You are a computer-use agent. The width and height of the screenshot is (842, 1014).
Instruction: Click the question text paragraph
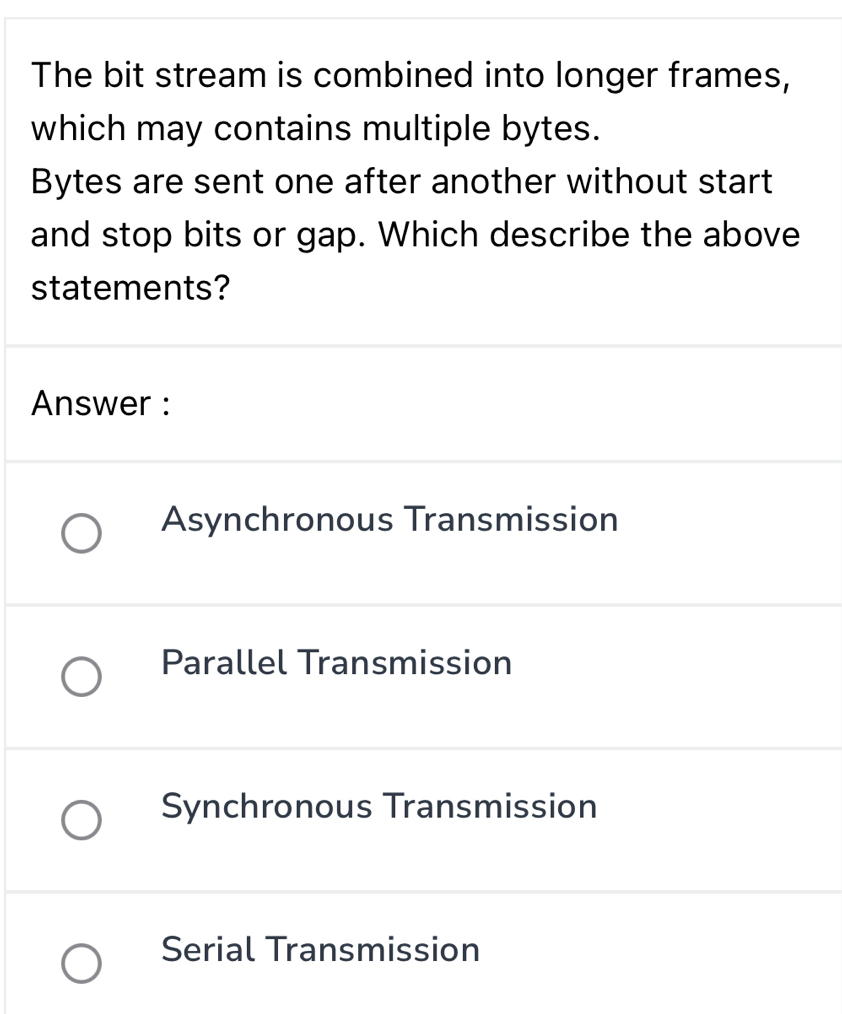pyautogui.click(x=415, y=180)
